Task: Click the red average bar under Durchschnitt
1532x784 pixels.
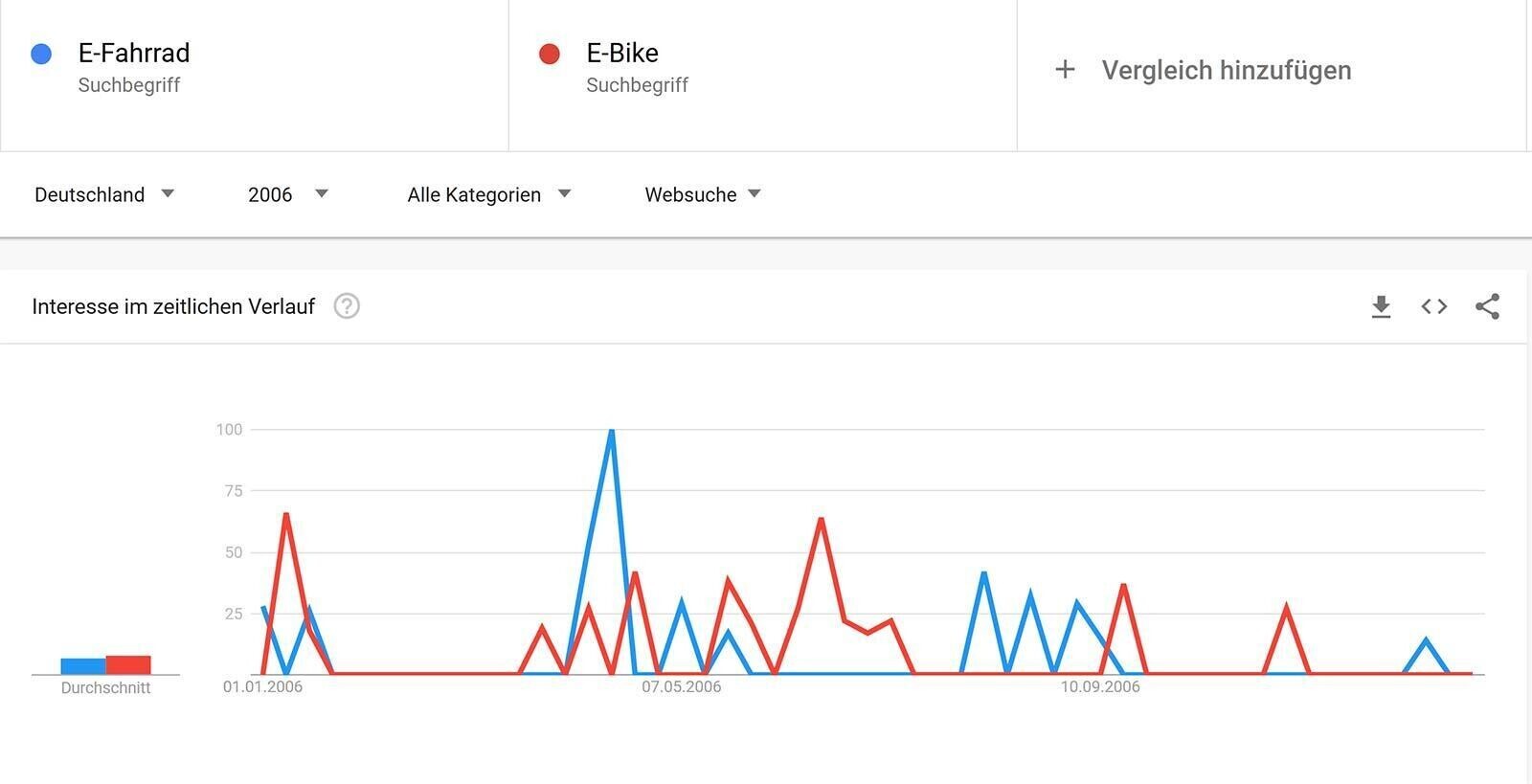Action: (x=128, y=664)
